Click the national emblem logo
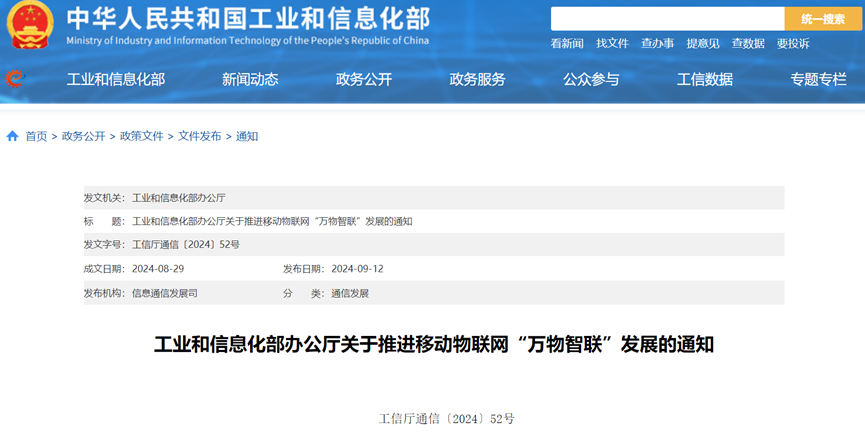Screen dimensions: 865x436 [30, 26]
